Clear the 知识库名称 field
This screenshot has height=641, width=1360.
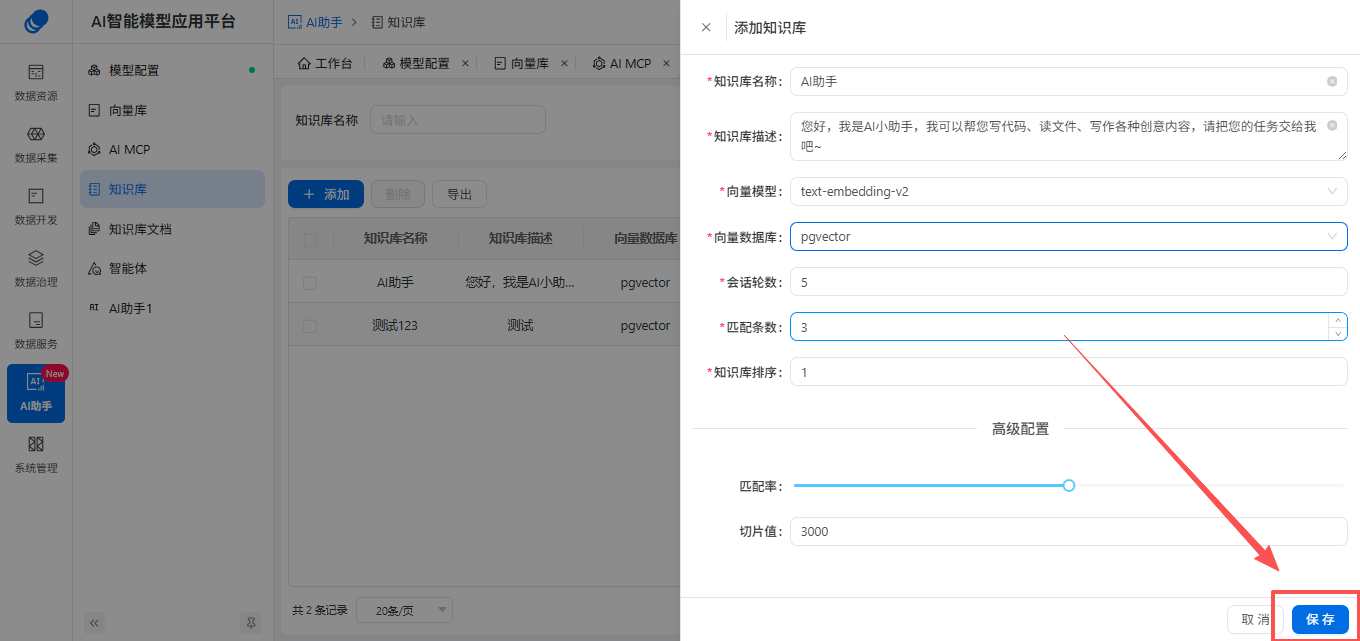tap(1332, 81)
